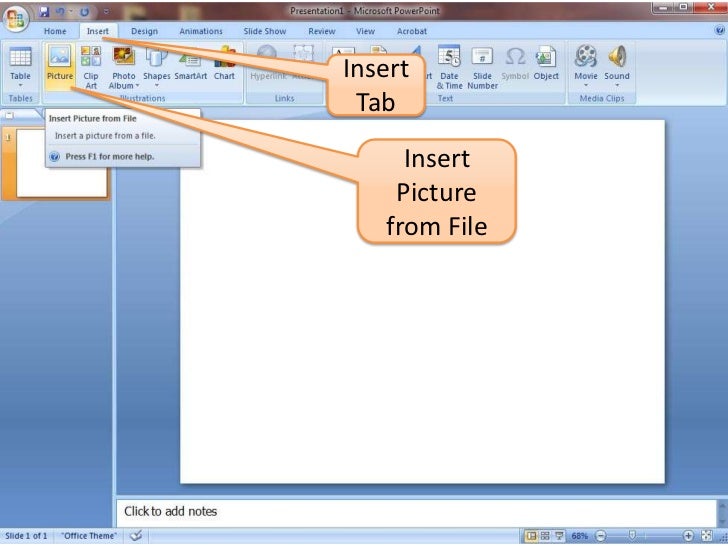Minimize the PowerPoint window
The height and width of the screenshot is (546, 728).
[663, 7]
